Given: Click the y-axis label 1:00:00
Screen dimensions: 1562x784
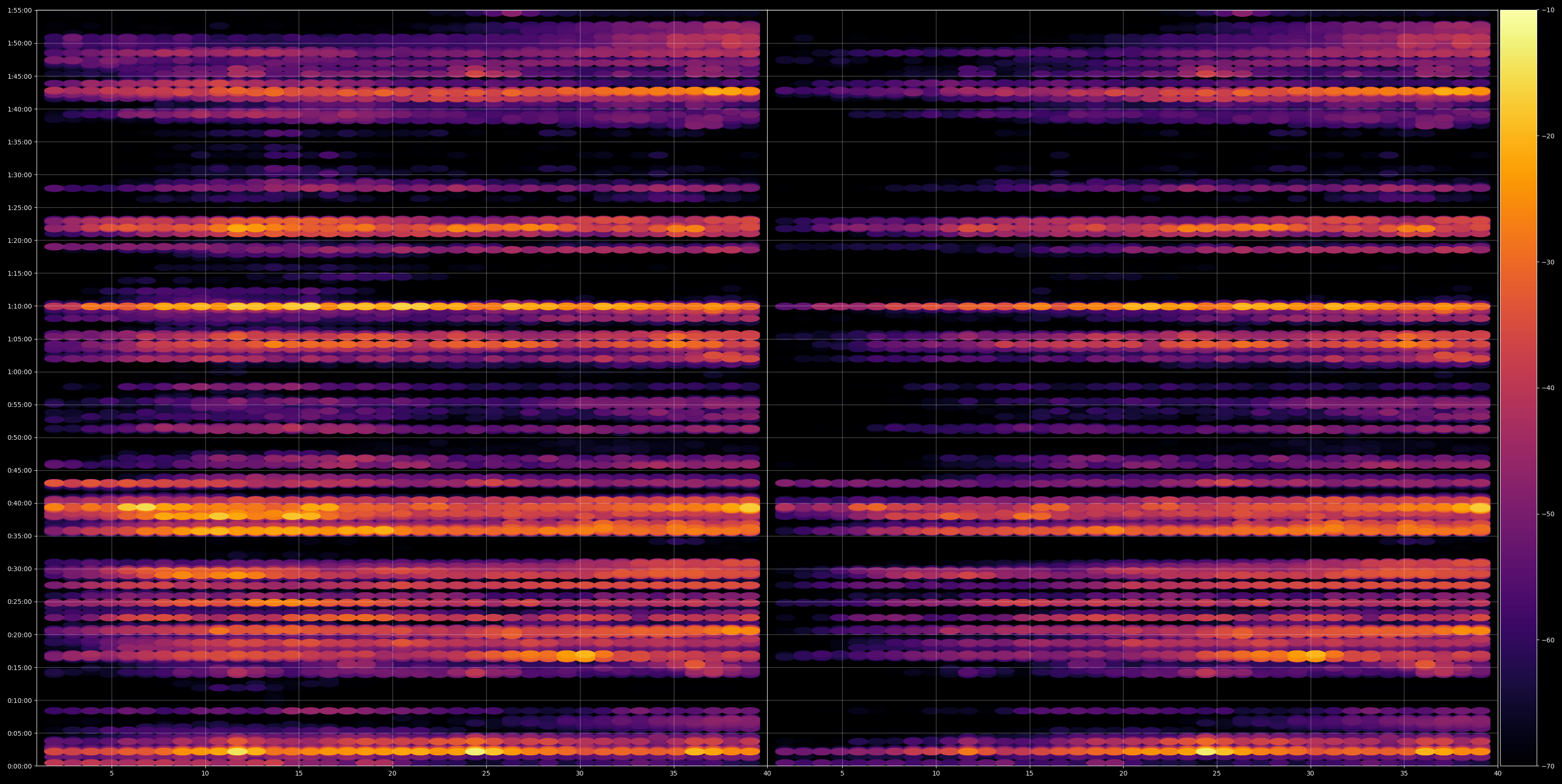Looking at the screenshot, I should click(19, 372).
